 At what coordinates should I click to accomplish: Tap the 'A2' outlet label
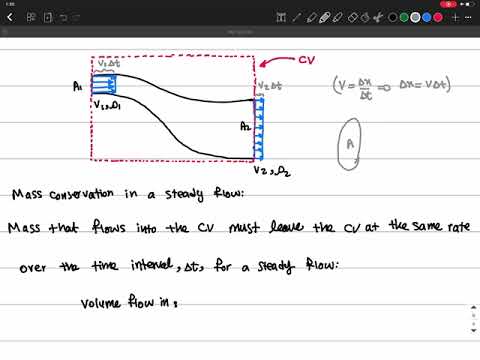[246, 126]
